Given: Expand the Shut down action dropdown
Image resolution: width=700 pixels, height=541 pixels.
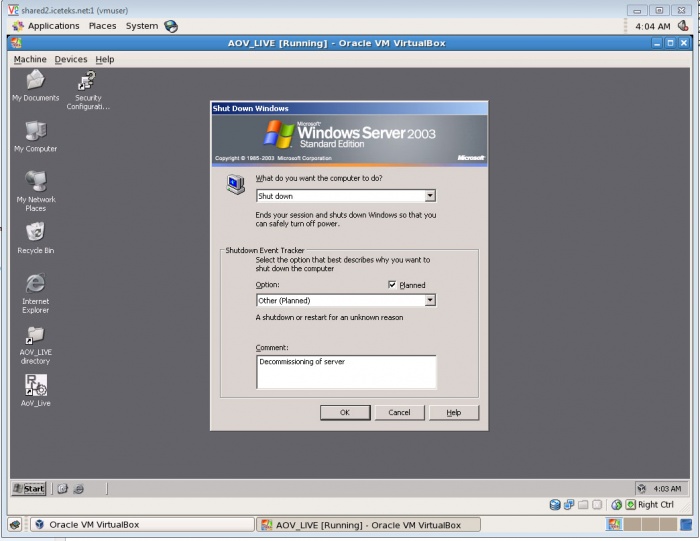Looking at the screenshot, I should [x=430, y=196].
